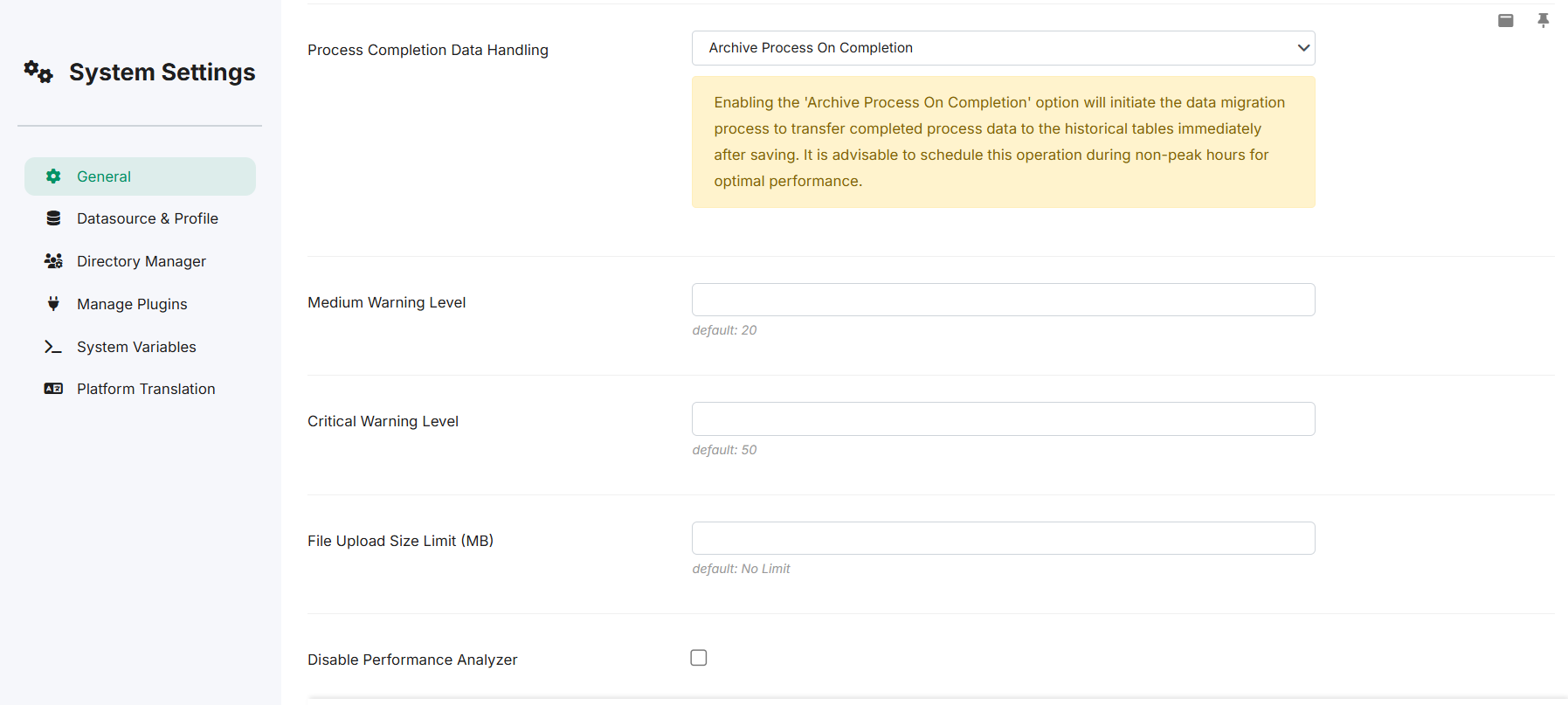This screenshot has height=705, width=1568.
Task: Click the dropdown arrow of Archive Process selector
Action: point(1303,48)
